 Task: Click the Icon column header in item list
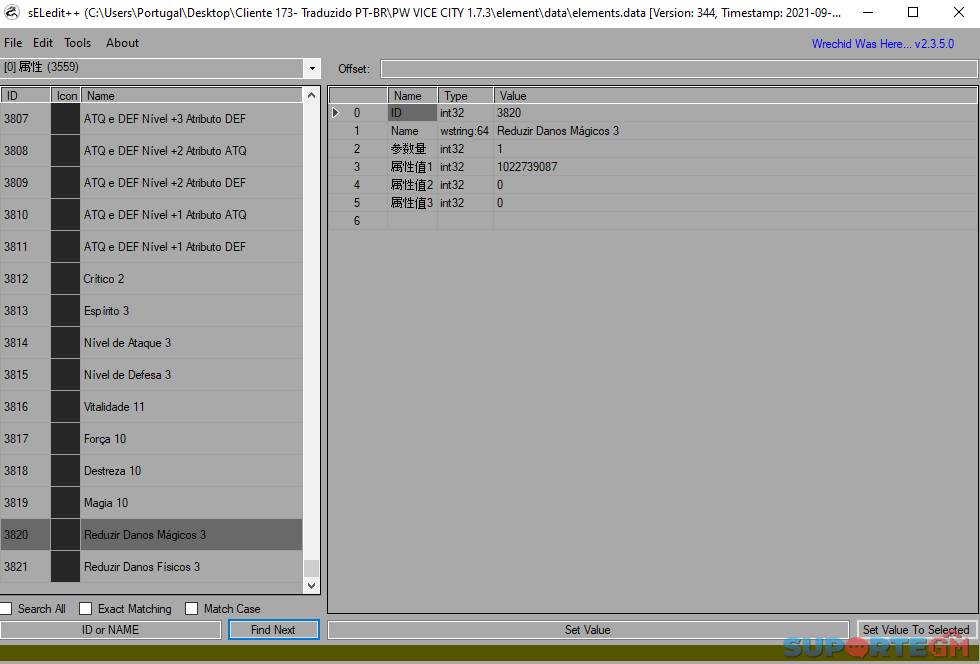pyautogui.click(x=66, y=96)
